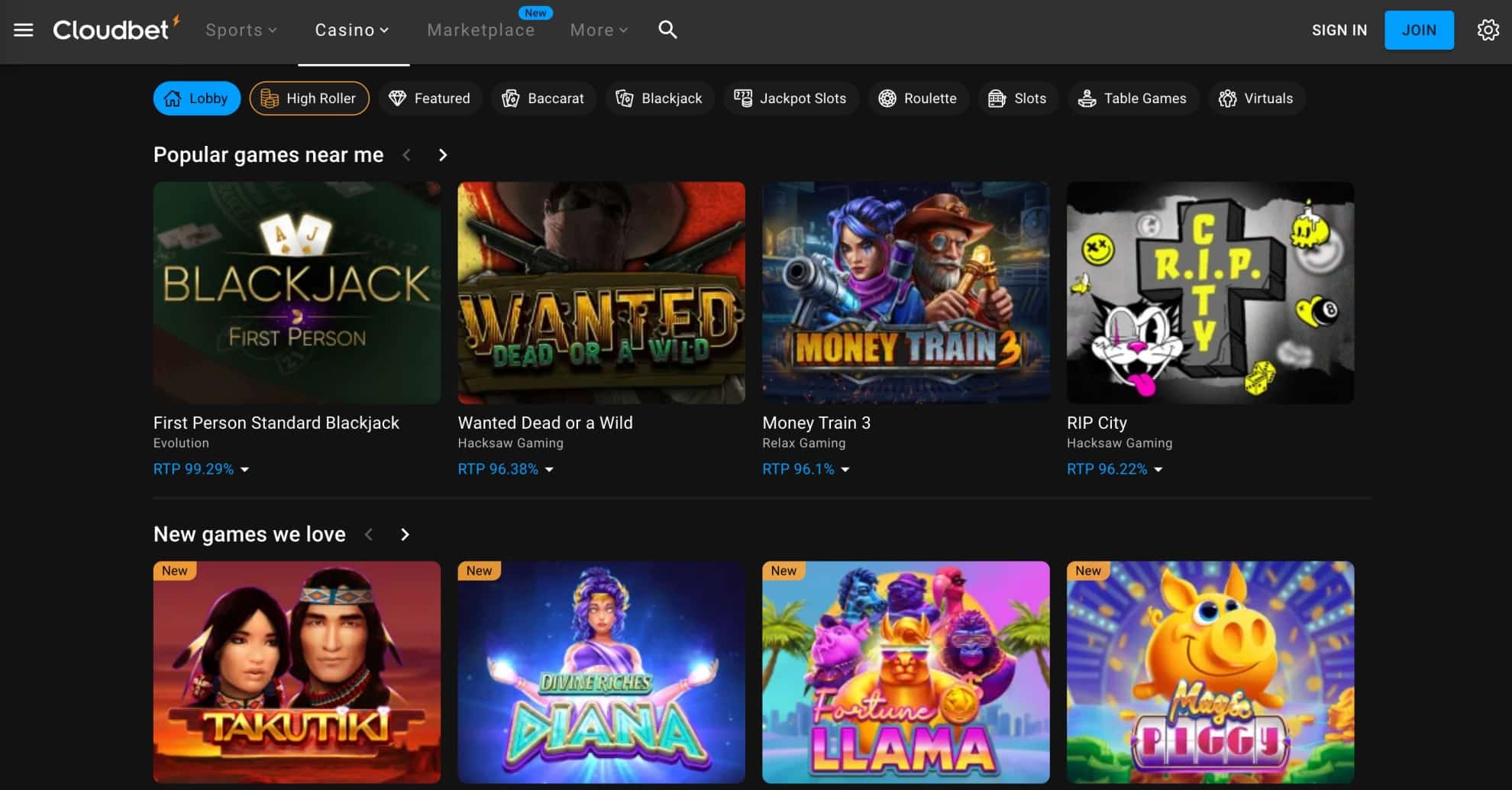This screenshot has height=790, width=1512.
Task: Click the Baccarat cards icon
Action: pos(510,99)
